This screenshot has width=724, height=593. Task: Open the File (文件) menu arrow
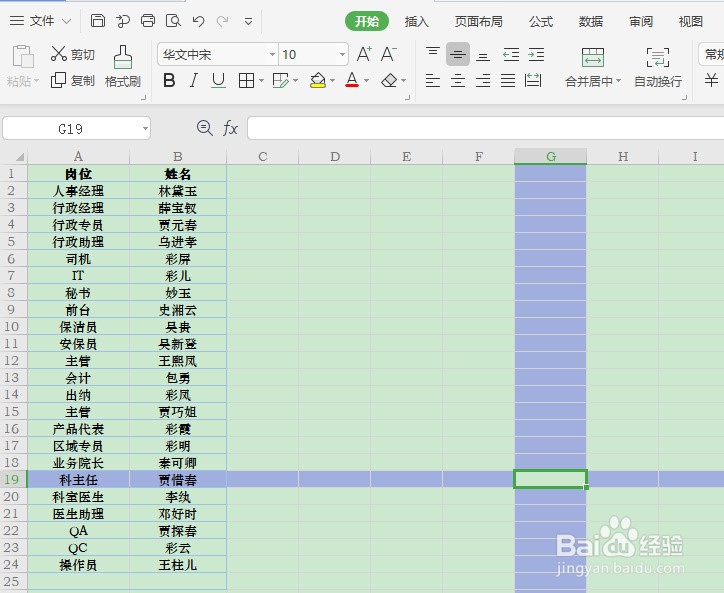click(x=66, y=21)
